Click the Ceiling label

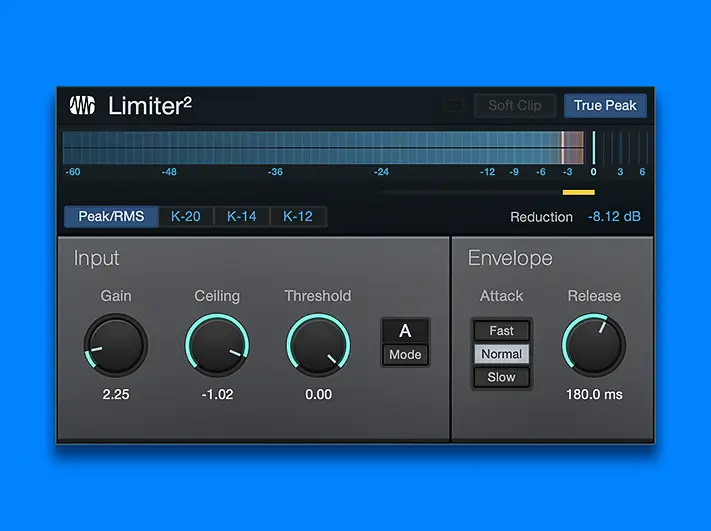[217, 296]
